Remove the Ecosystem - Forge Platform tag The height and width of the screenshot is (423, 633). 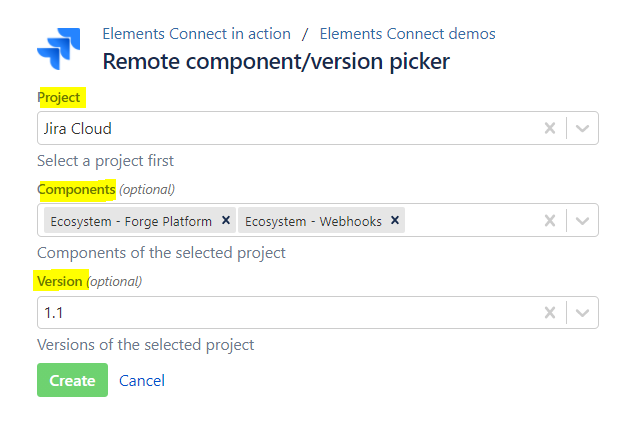(226, 221)
